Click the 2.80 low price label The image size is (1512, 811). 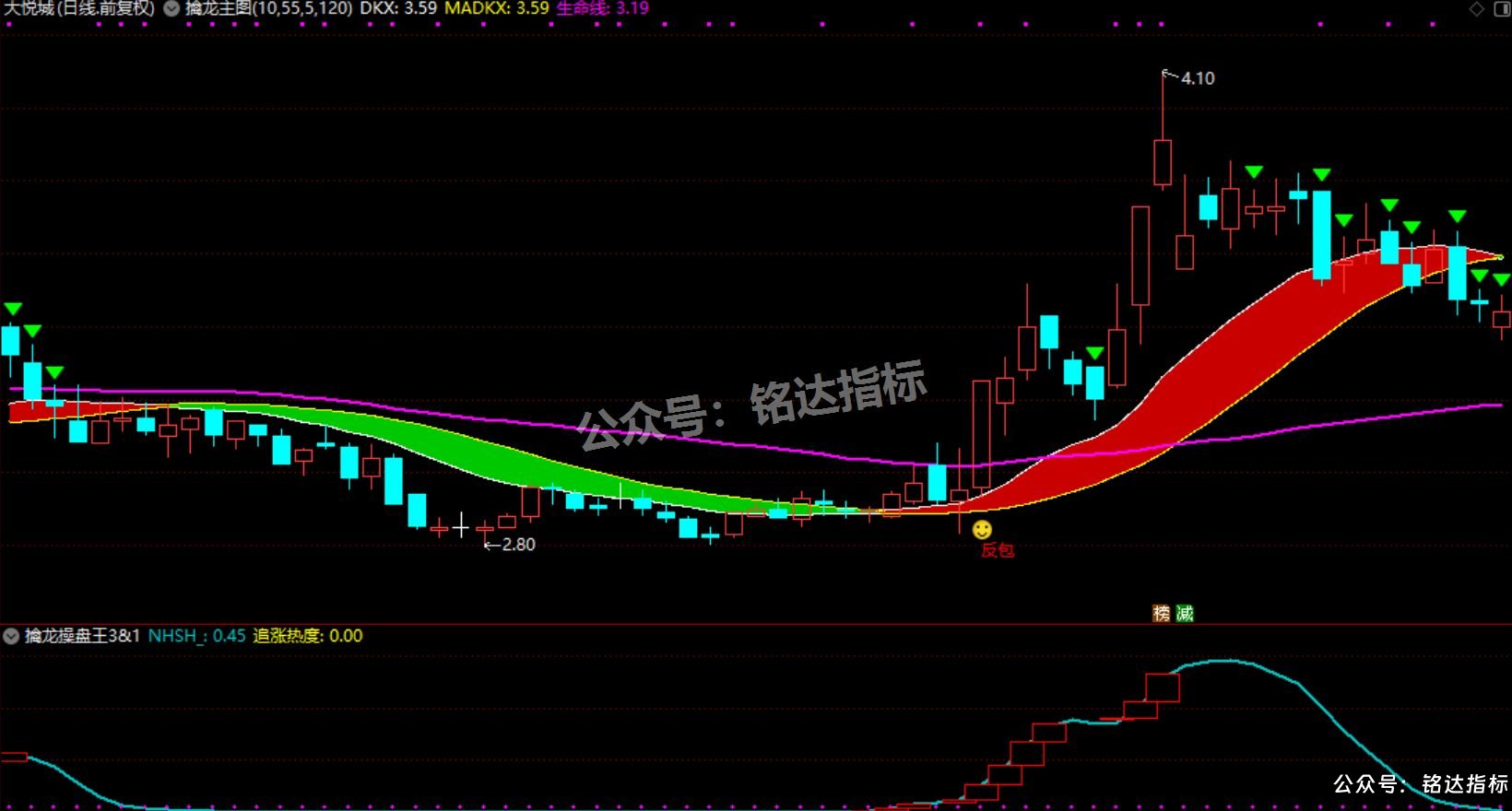tap(518, 545)
